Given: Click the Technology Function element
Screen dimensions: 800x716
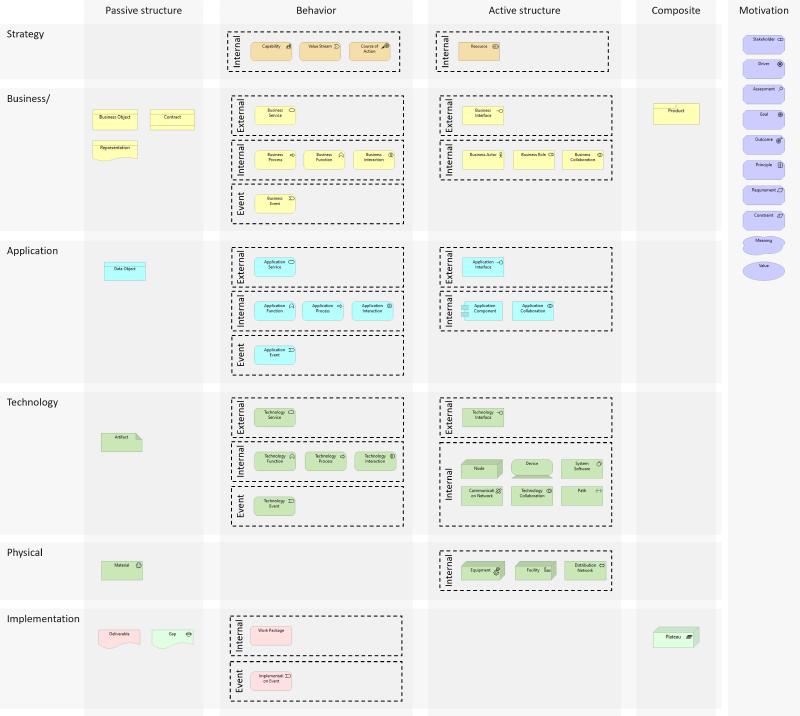Looking at the screenshot, I should click(x=275, y=461).
